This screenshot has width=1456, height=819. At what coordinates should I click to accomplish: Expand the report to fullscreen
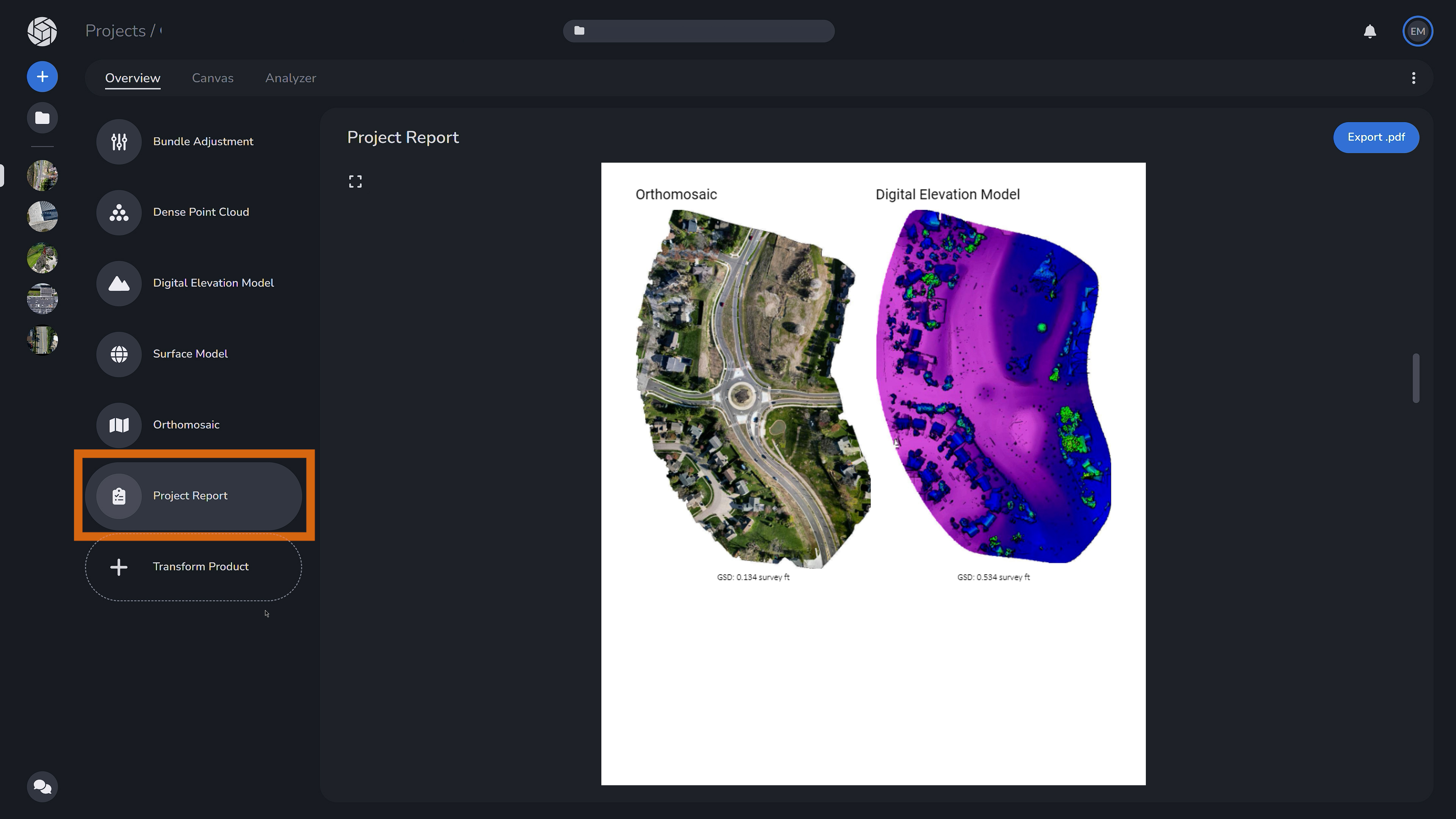355,181
